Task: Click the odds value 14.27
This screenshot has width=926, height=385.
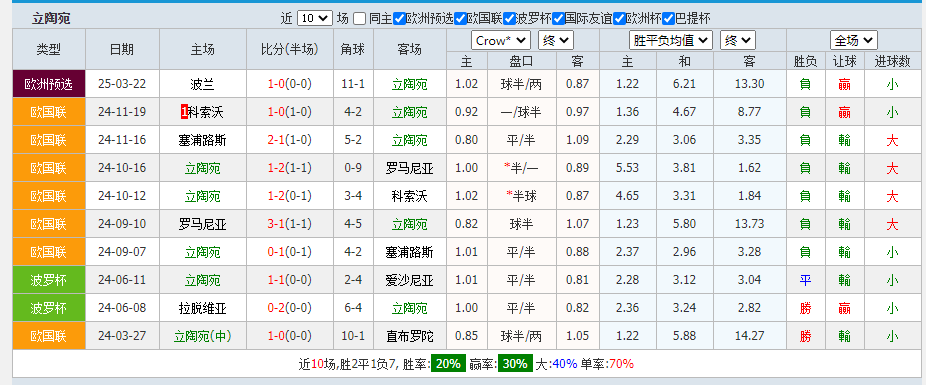Action: click(749, 336)
